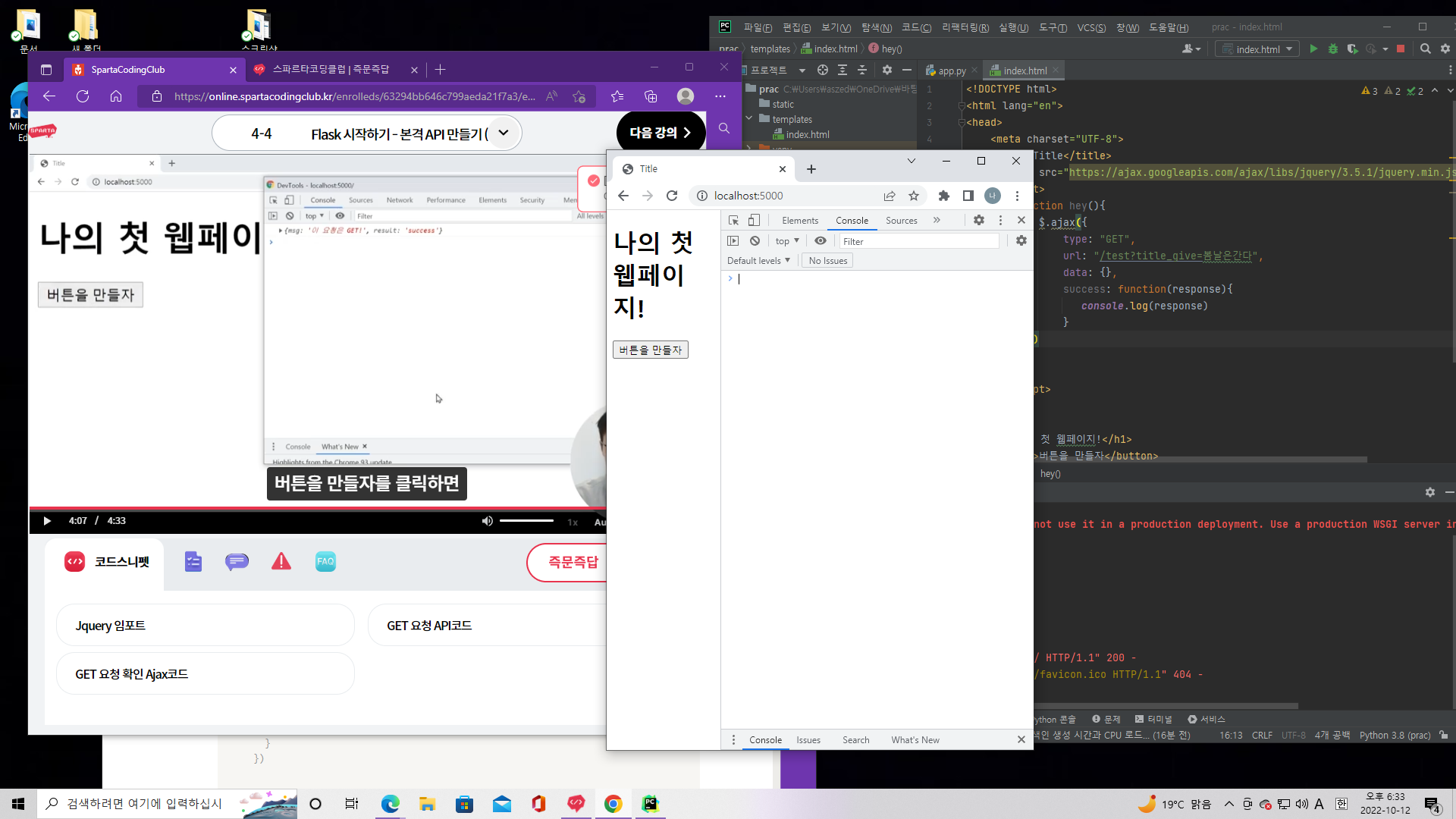1456x819 pixels.
Task: Adjust the lecture video volume slider
Action: tap(526, 521)
